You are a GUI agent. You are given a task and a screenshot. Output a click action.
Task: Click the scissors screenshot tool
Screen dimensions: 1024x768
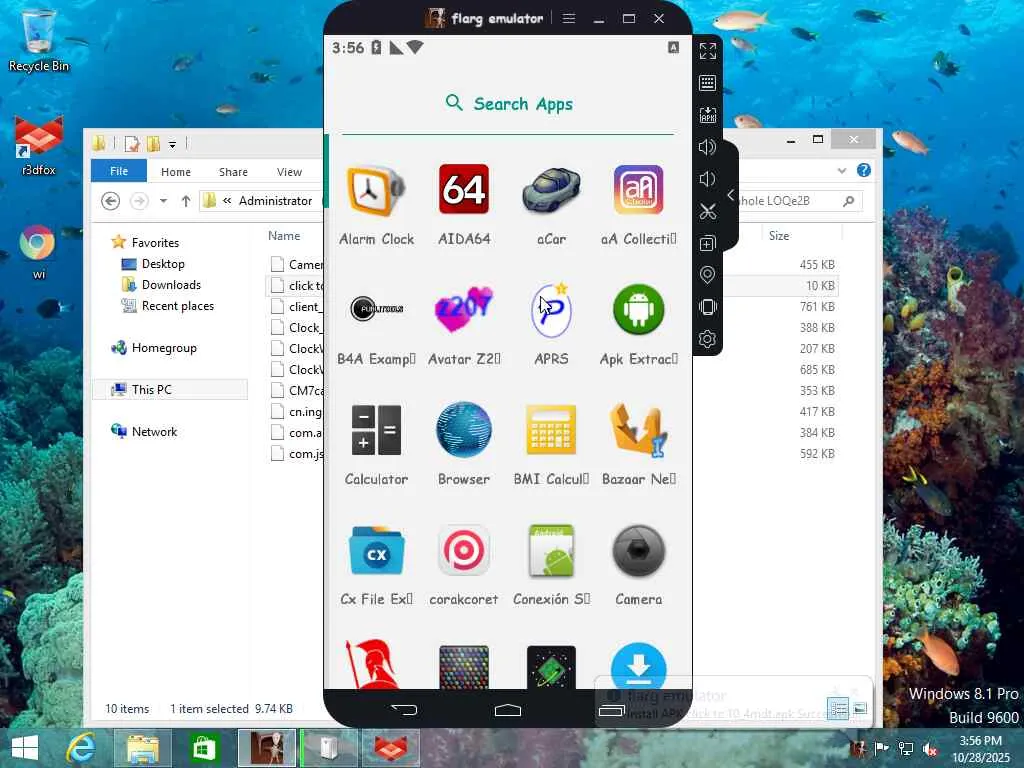[x=707, y=211]
